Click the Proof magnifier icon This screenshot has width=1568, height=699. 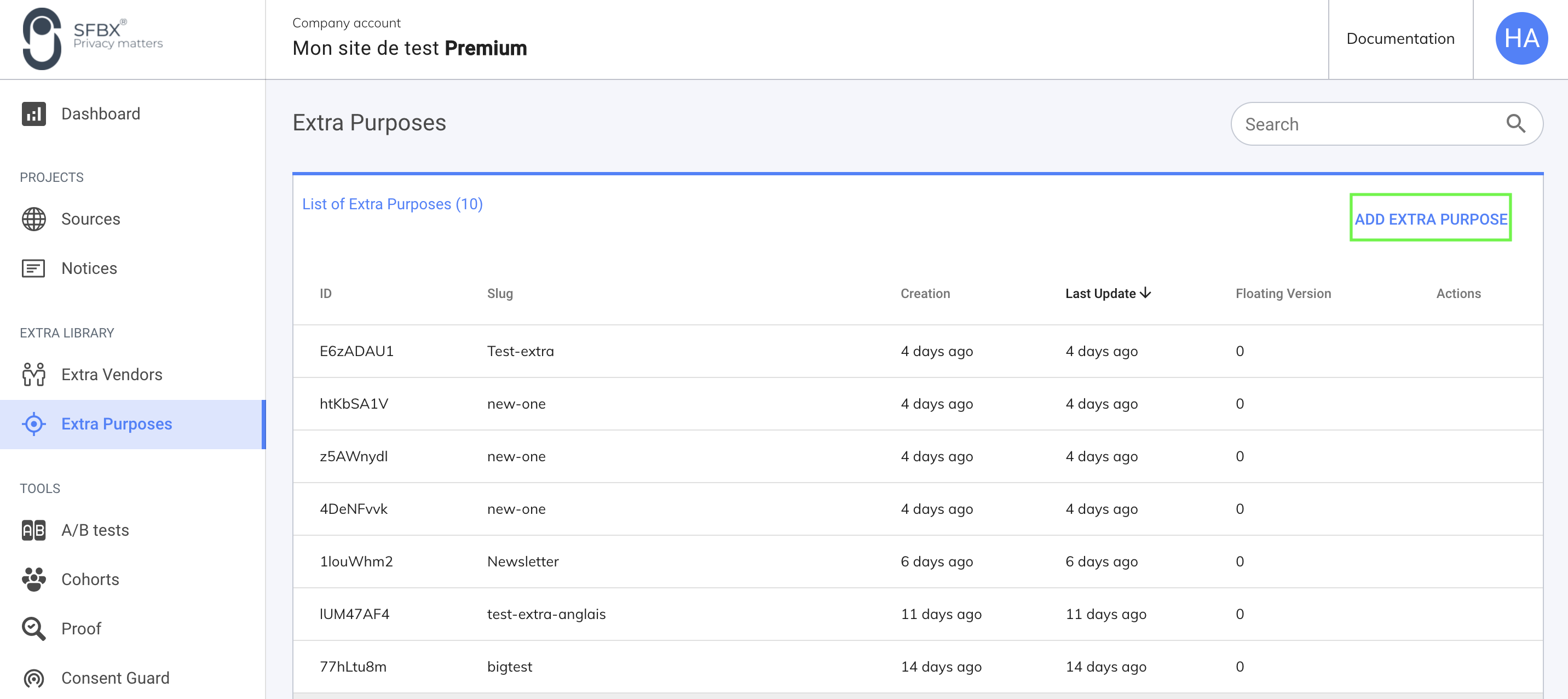coord(33,629)
